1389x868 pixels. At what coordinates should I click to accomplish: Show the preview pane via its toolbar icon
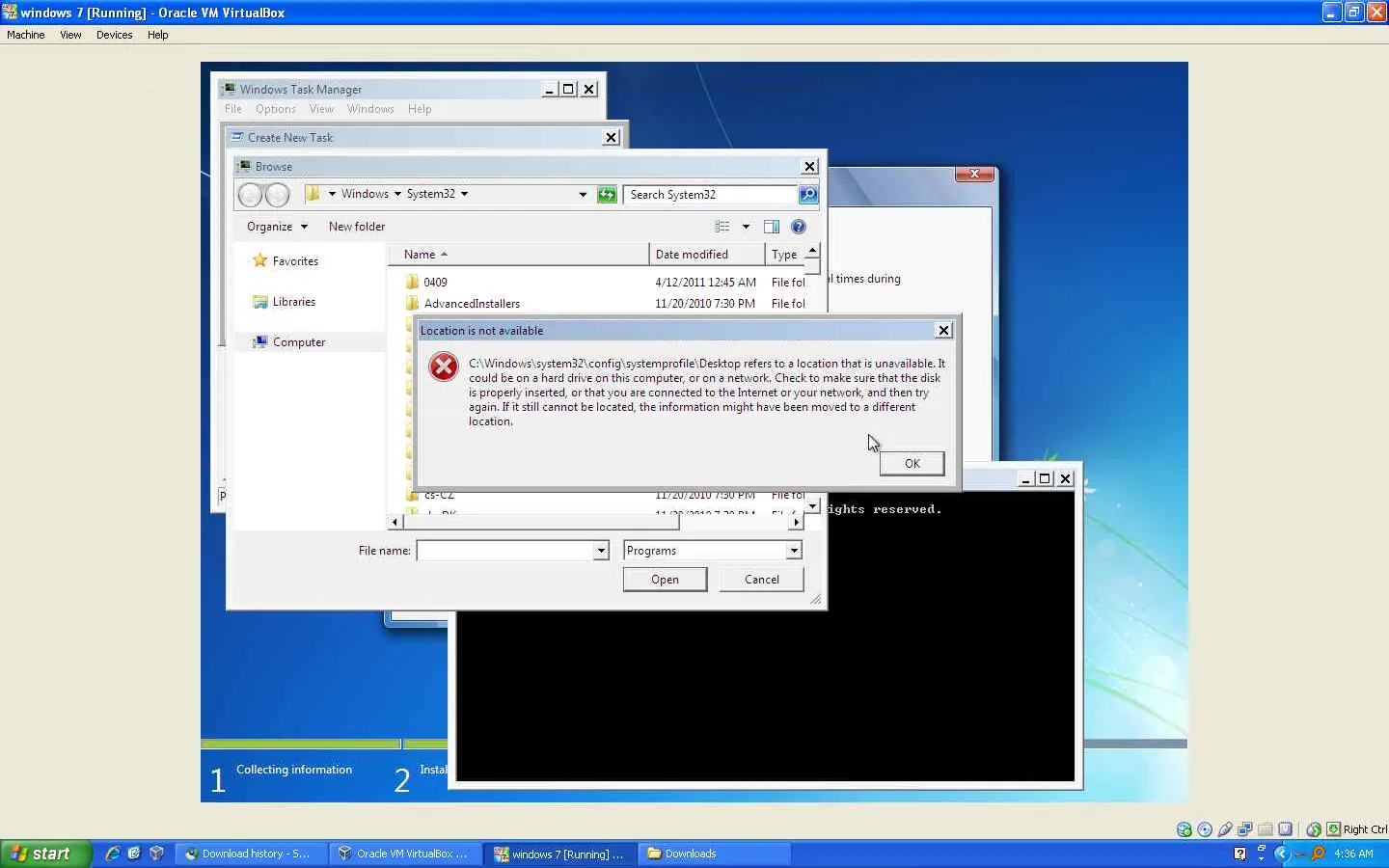(x=772, y=227)
